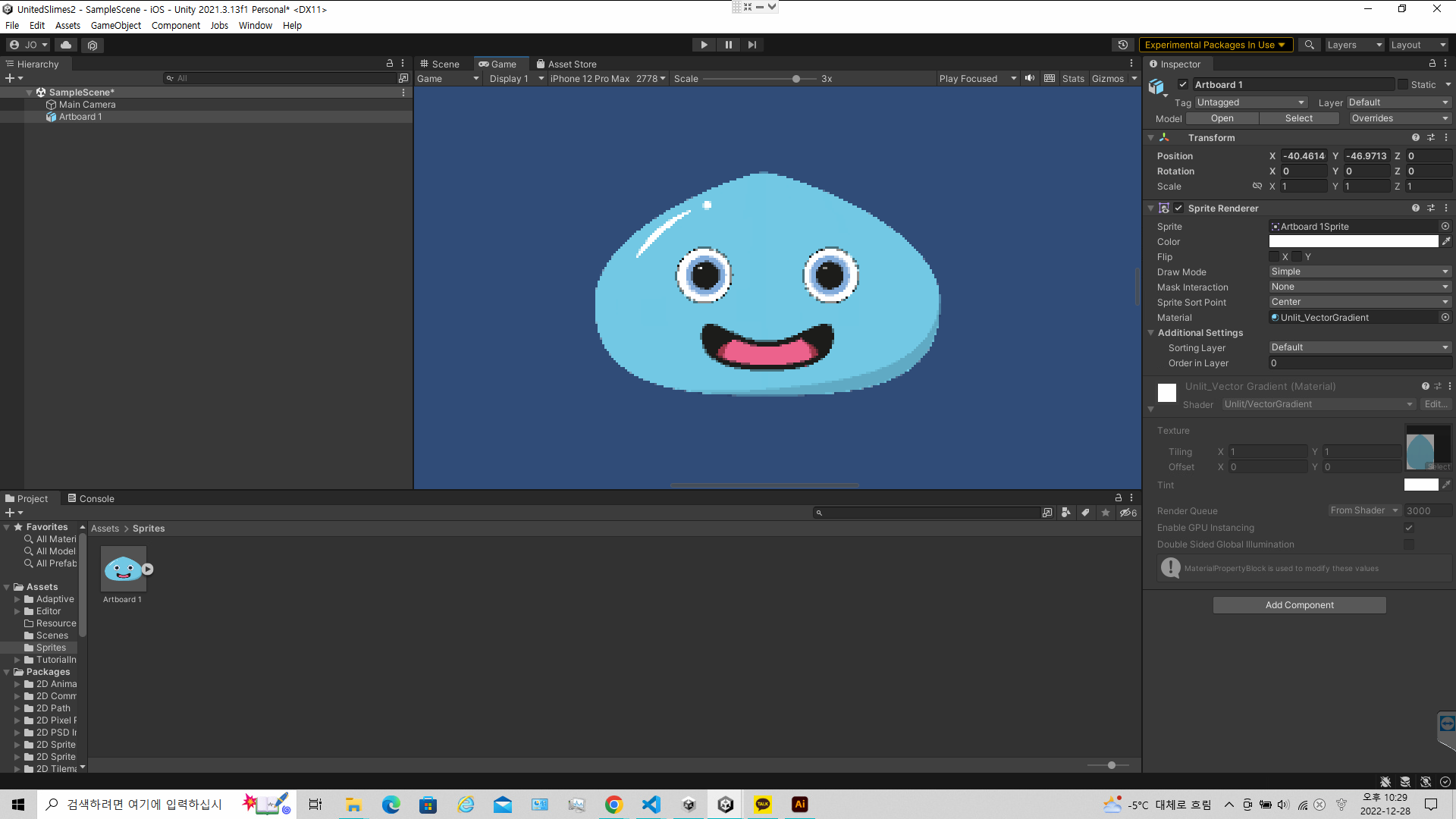Open the Tag dropdown Untagged
The height and width of the screenshot is (819, 1456).
pos(1251,102)
